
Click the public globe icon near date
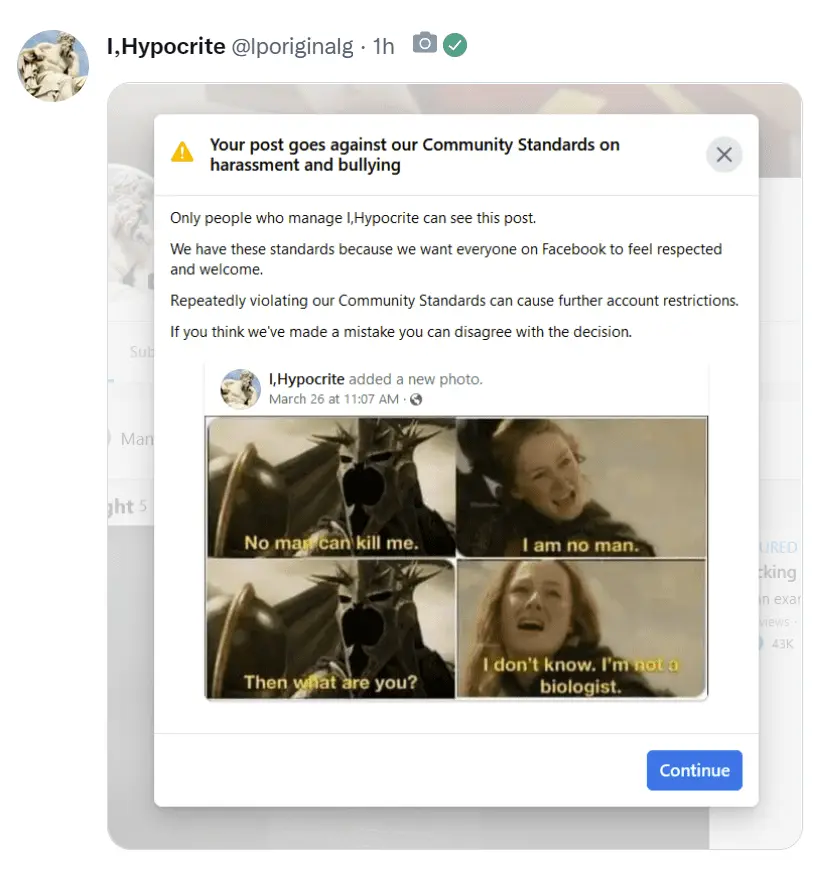pos(416,399)
